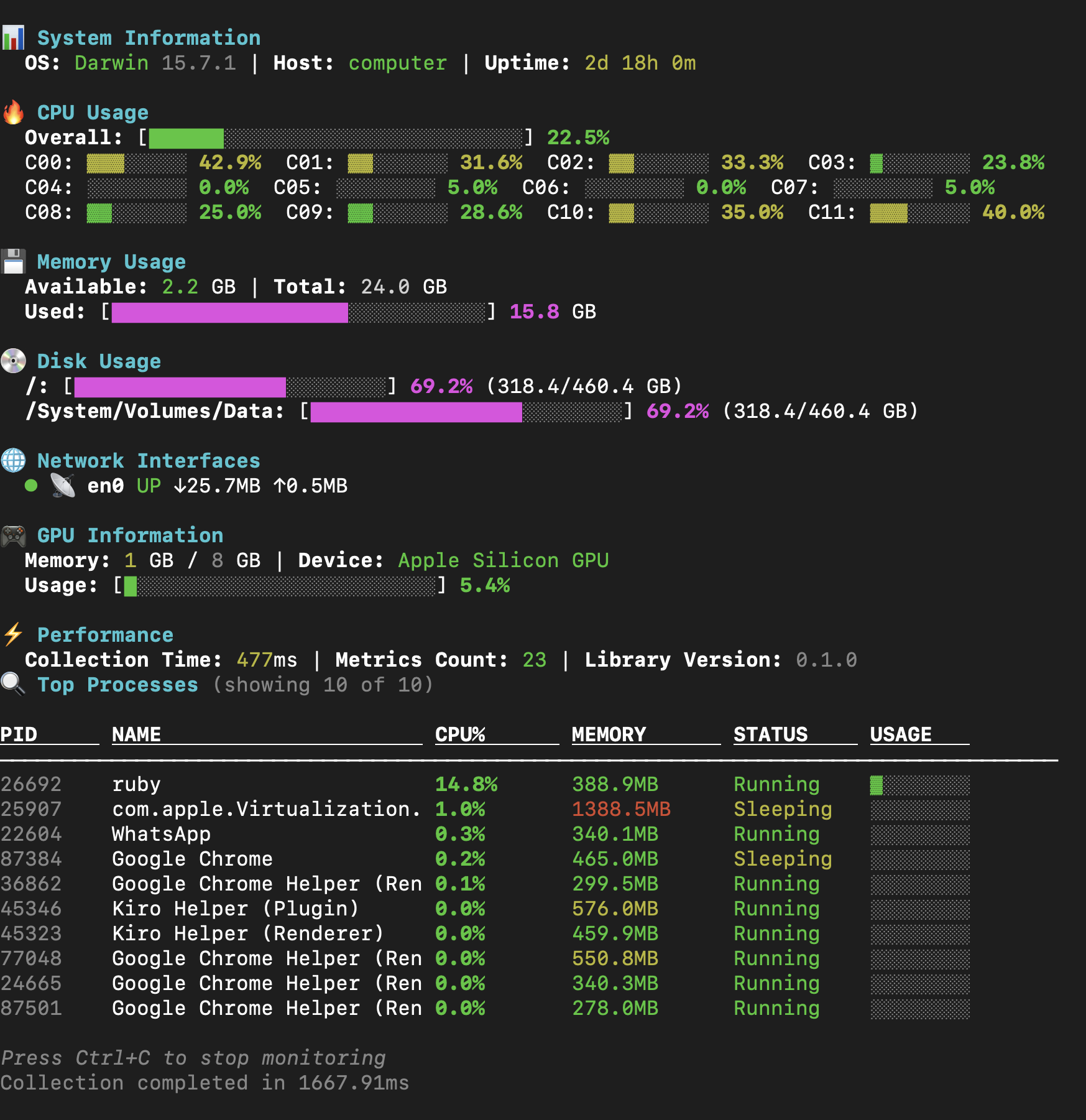The width and height of the screenshot is (1086, 1120).
Task: Select the C00 value "42.9%"
Action: 230,162
